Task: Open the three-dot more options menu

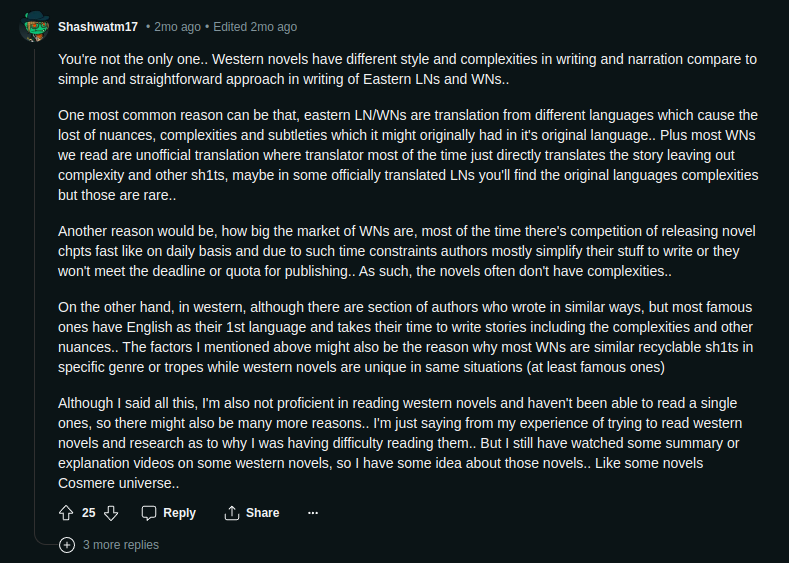Action: [x=313, y=513]
